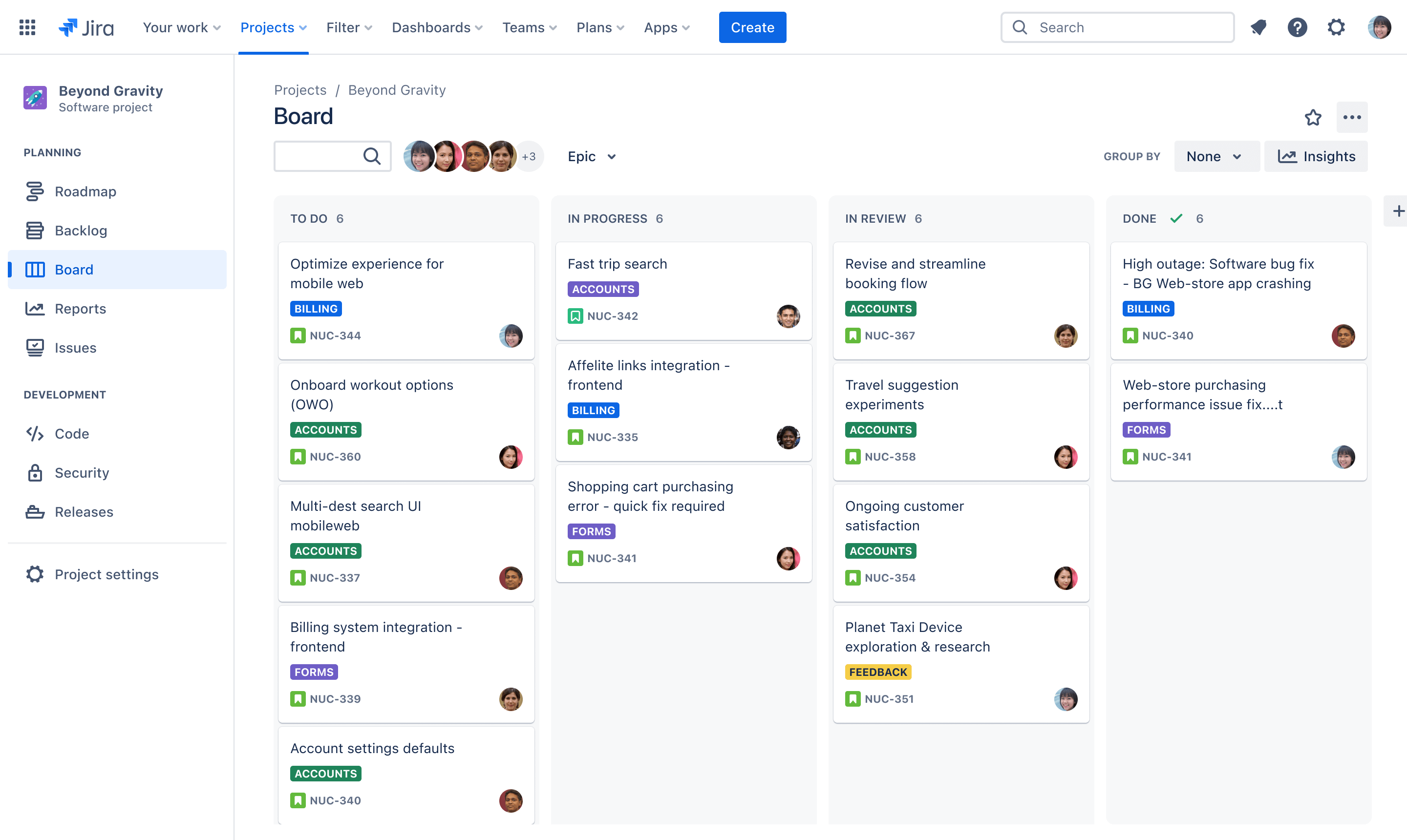The width and height of the screenshot is (1407, 840).
Task: Click the Board icon in sidebar
Action: point(35,269)
